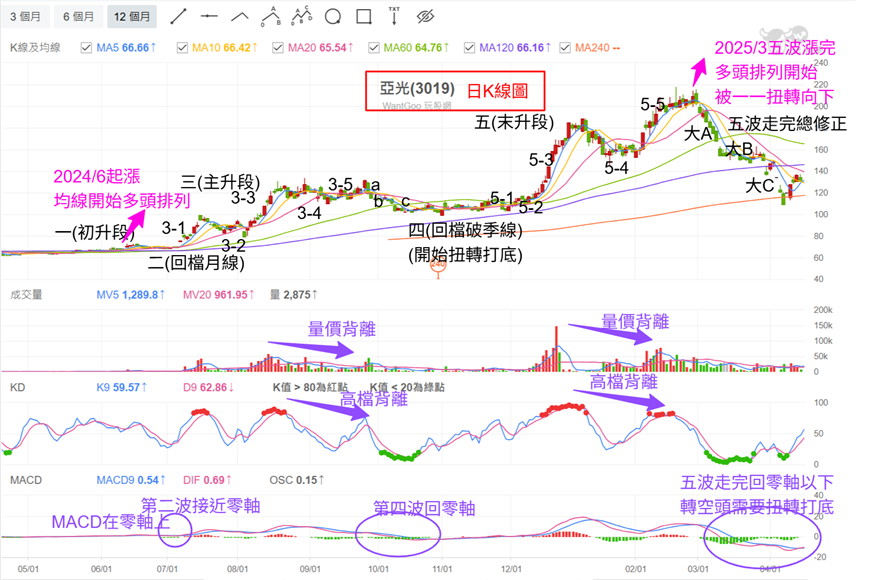Image resolution: width=870 pixels, height=580 pixels.
Task: Click the K9 59.57 value
Action: coord(122,387)
